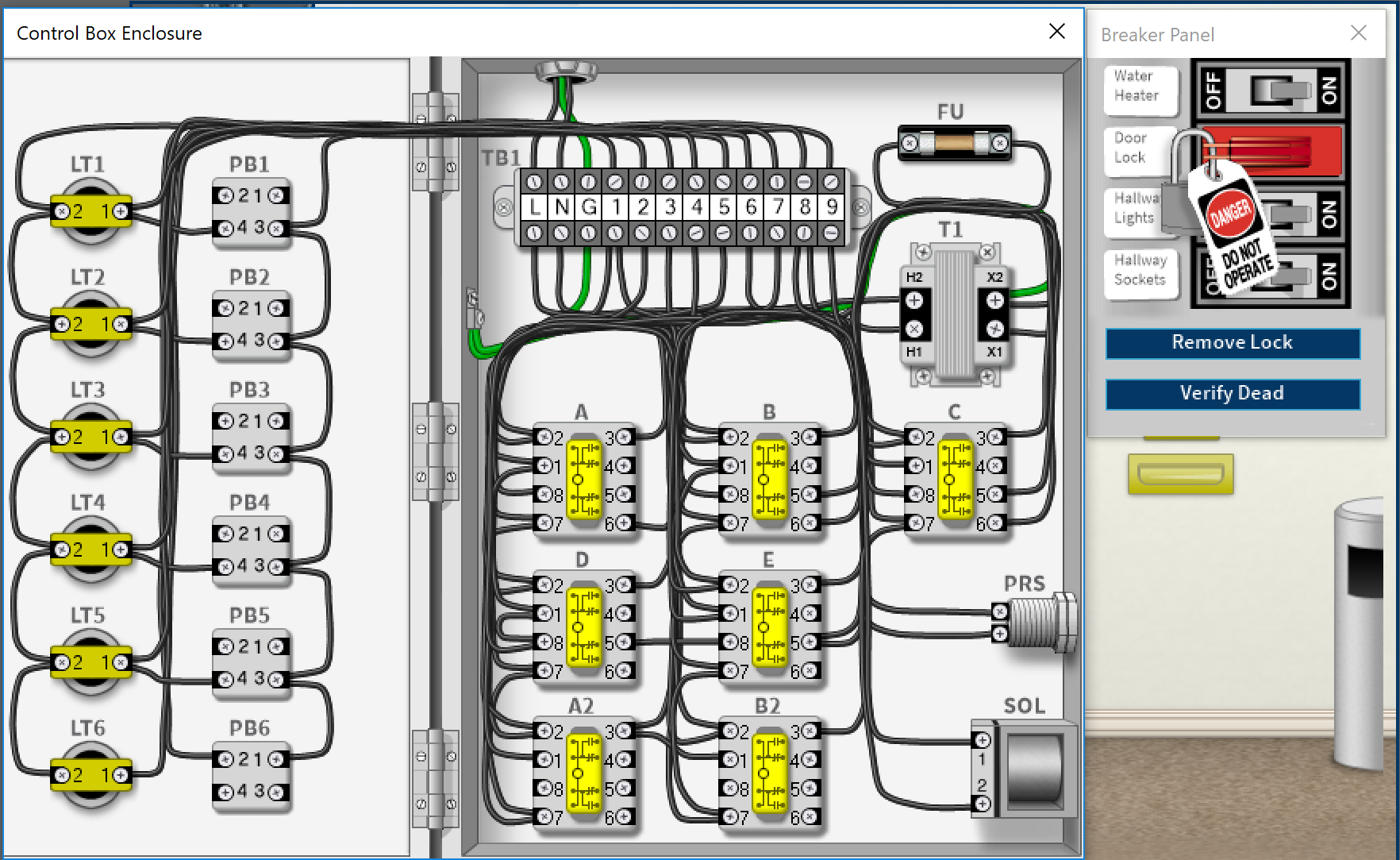This screenshot has height=860, width=1400.
Task: Click transformer T1 terminal X2
Action: click(994, 300)
